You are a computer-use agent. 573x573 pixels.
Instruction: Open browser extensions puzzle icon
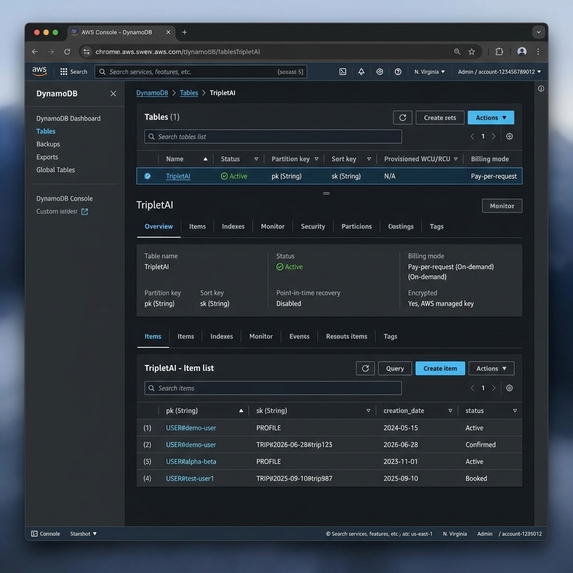tap(499, 52)
